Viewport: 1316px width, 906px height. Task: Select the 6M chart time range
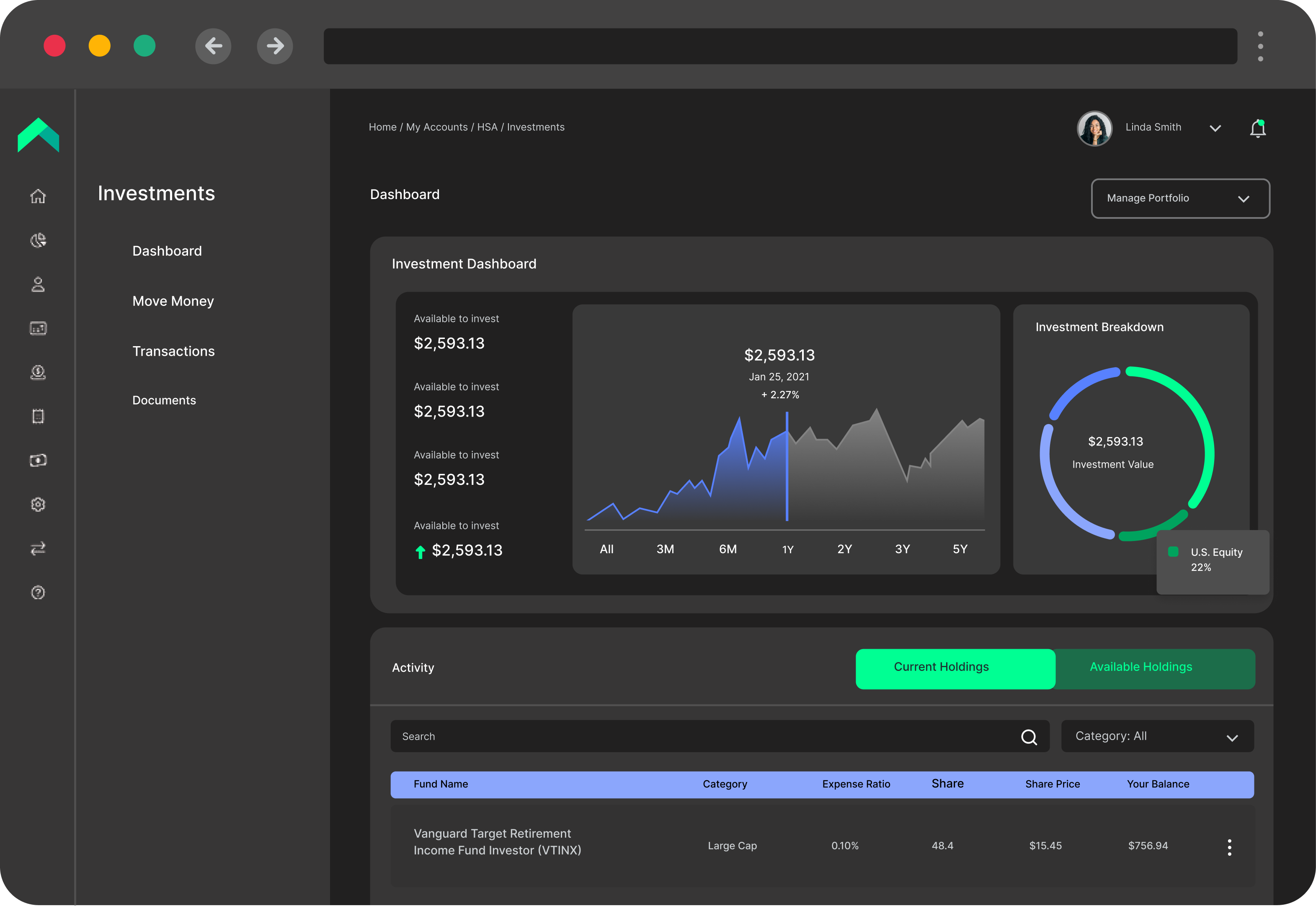728,549
